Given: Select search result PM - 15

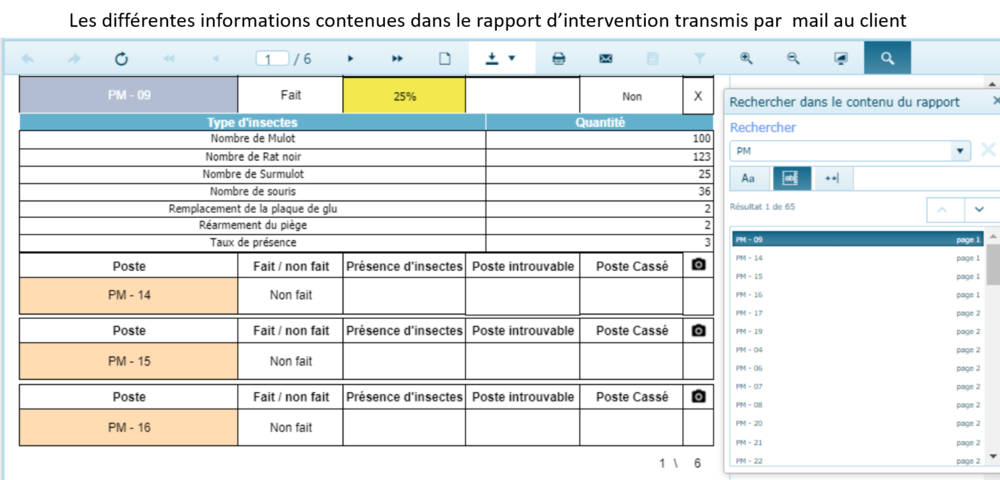Looking at the screenshot, I should click(858, 277).
